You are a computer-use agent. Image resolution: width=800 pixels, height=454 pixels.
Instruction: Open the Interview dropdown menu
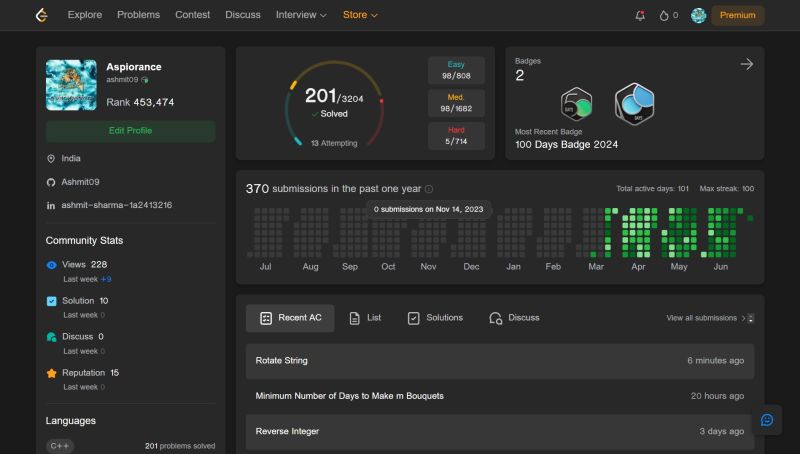pos(301,15)
